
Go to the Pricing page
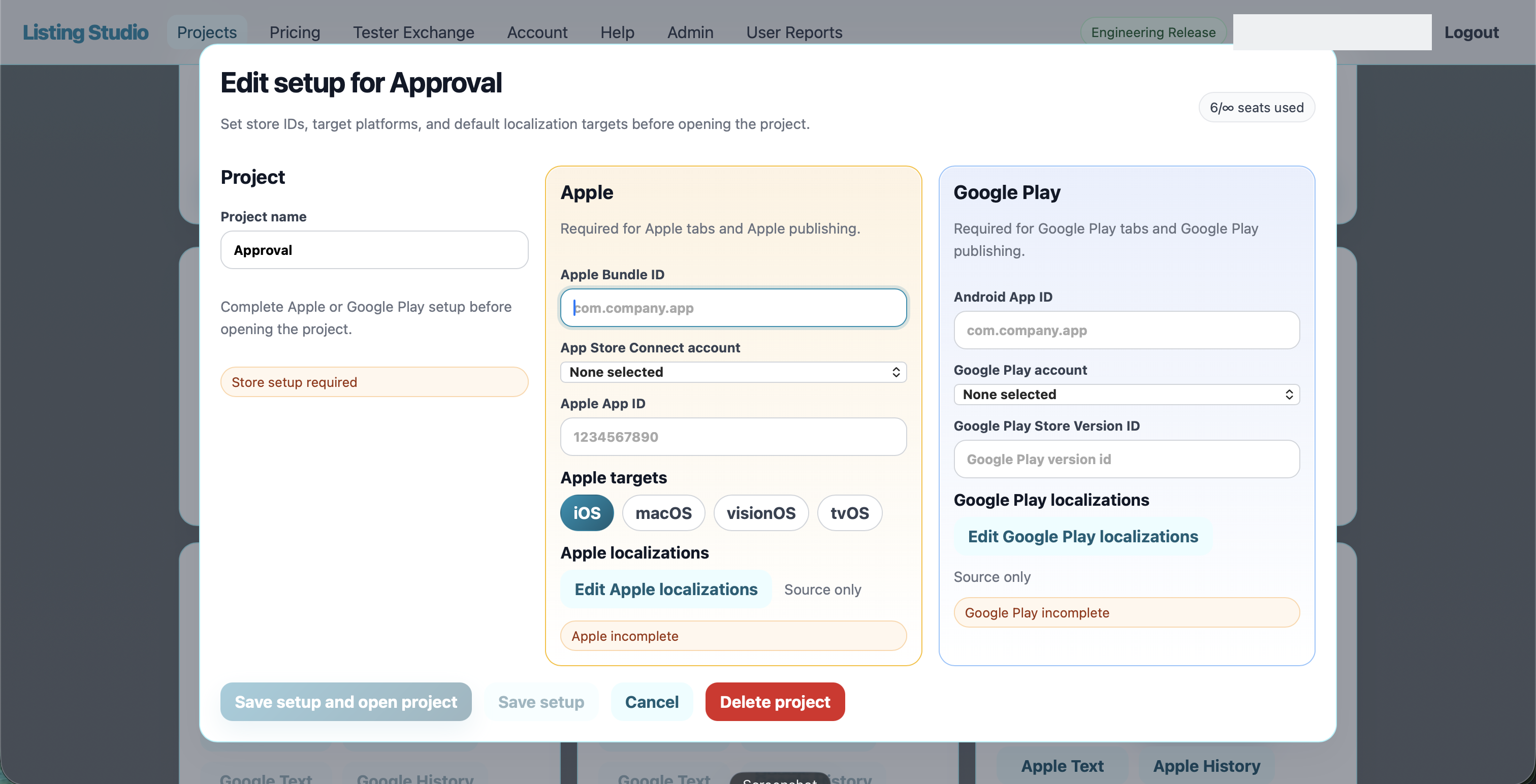(x=295, y=32)
